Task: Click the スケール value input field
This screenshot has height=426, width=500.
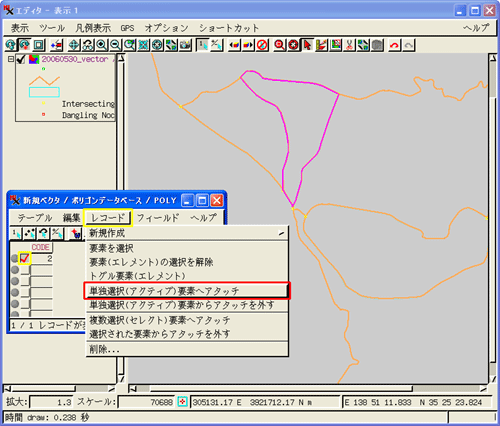Action: 146,402
